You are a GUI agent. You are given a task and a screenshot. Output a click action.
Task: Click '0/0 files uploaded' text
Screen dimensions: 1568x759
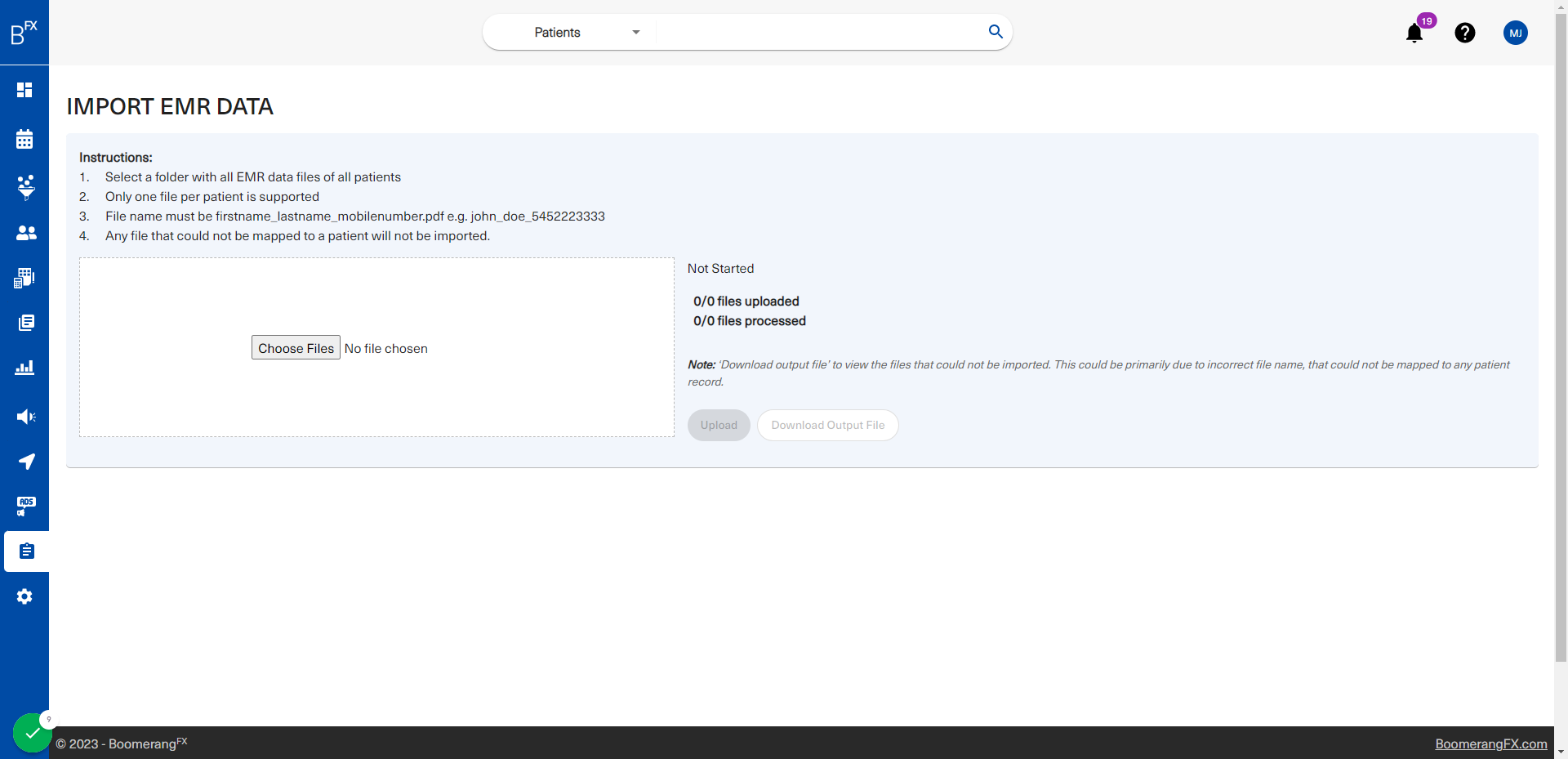coord(746,301)
